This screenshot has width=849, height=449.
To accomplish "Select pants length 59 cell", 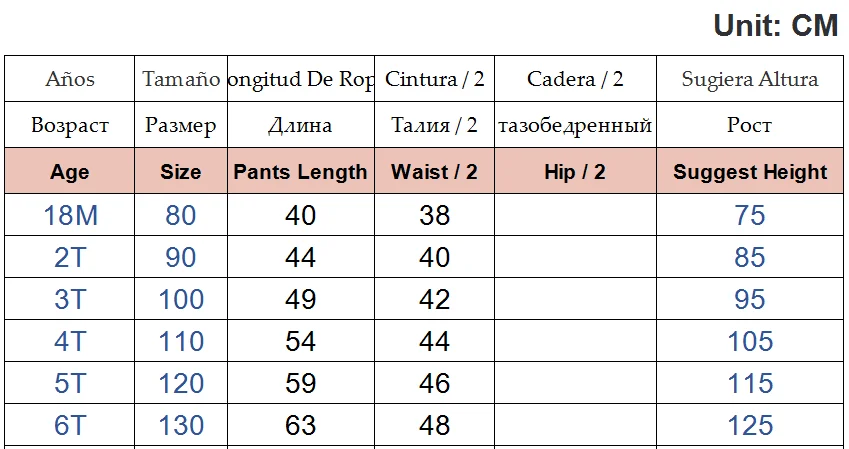I will click(x=300, y=383).
